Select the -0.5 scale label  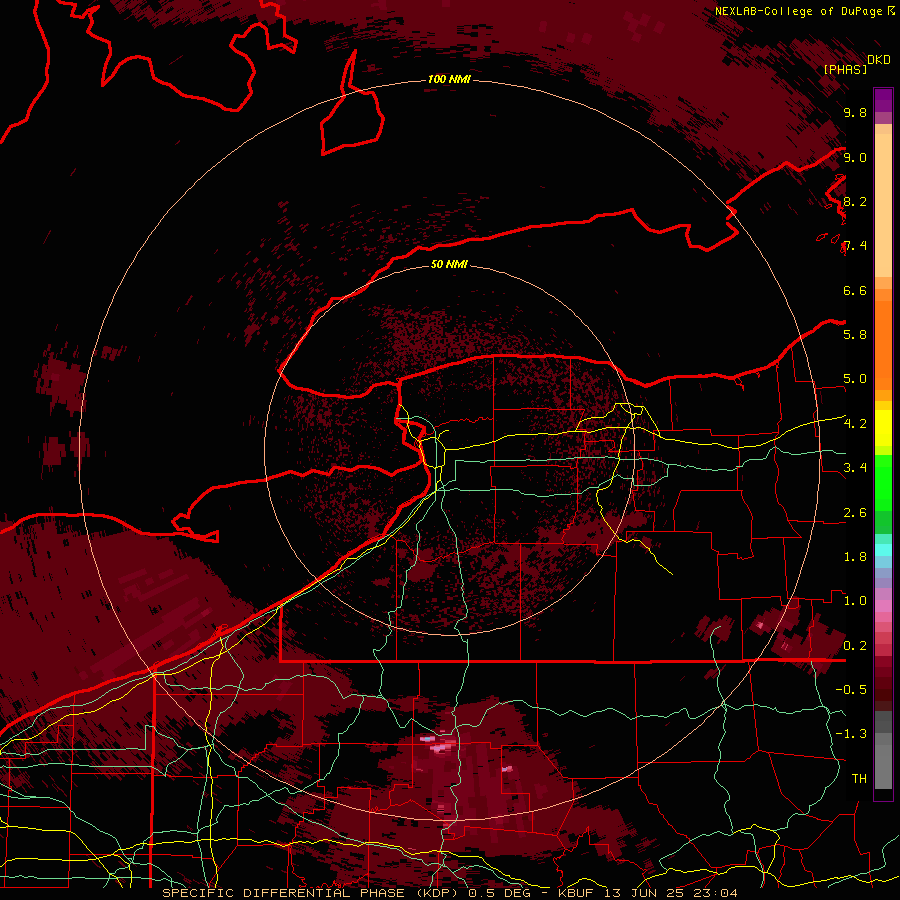[851, 690]
